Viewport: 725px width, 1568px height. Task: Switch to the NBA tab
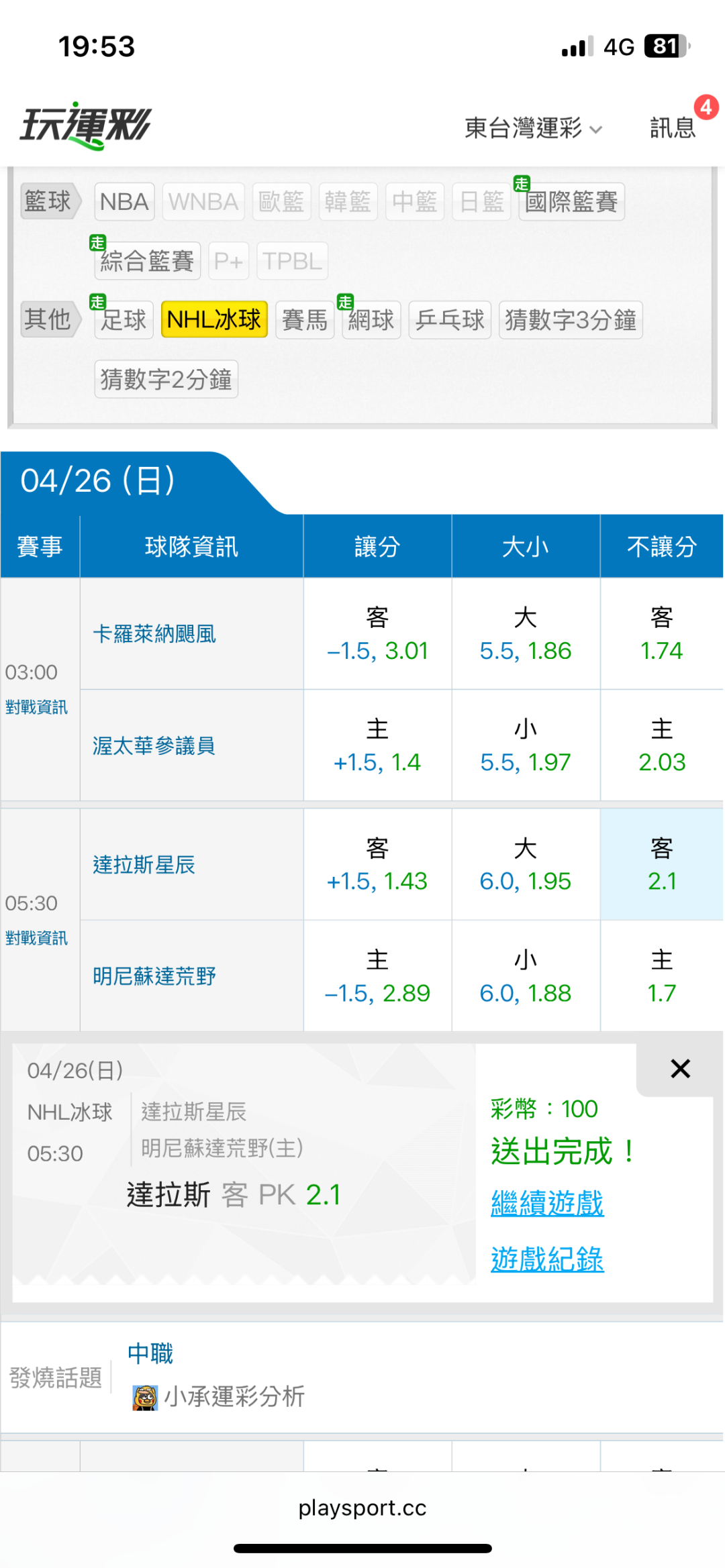click(x=124, y=201)
